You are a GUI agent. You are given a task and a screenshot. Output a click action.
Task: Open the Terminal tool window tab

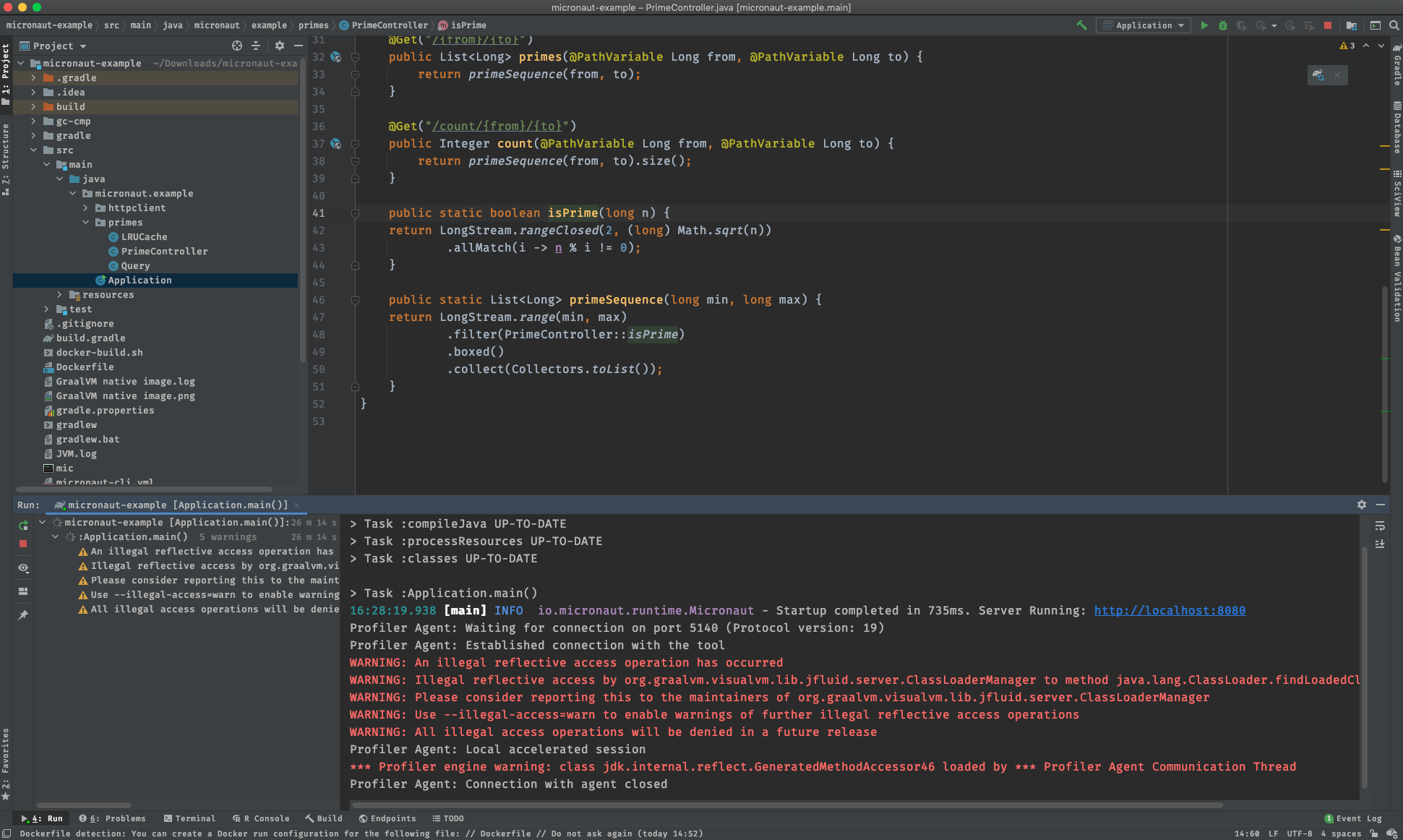click(189, 818)
